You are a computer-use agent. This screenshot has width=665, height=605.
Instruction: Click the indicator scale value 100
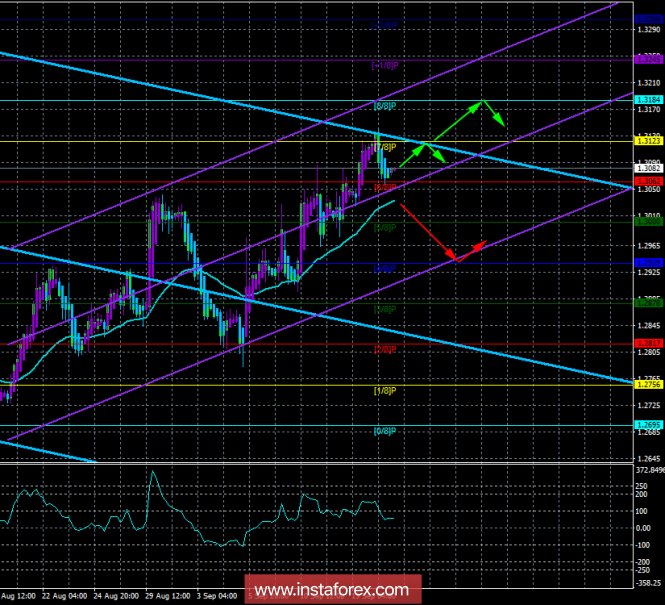tap(644, 511)
